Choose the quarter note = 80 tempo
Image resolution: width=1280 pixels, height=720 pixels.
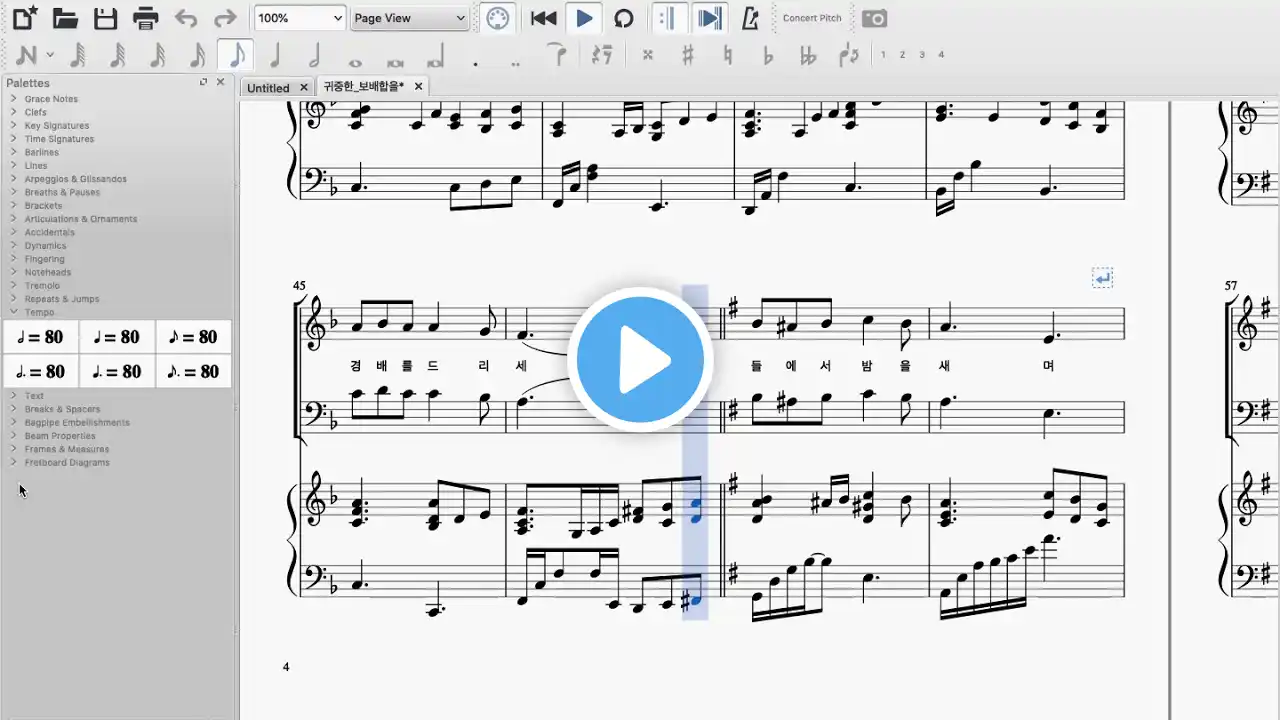[x=117, y=337]
